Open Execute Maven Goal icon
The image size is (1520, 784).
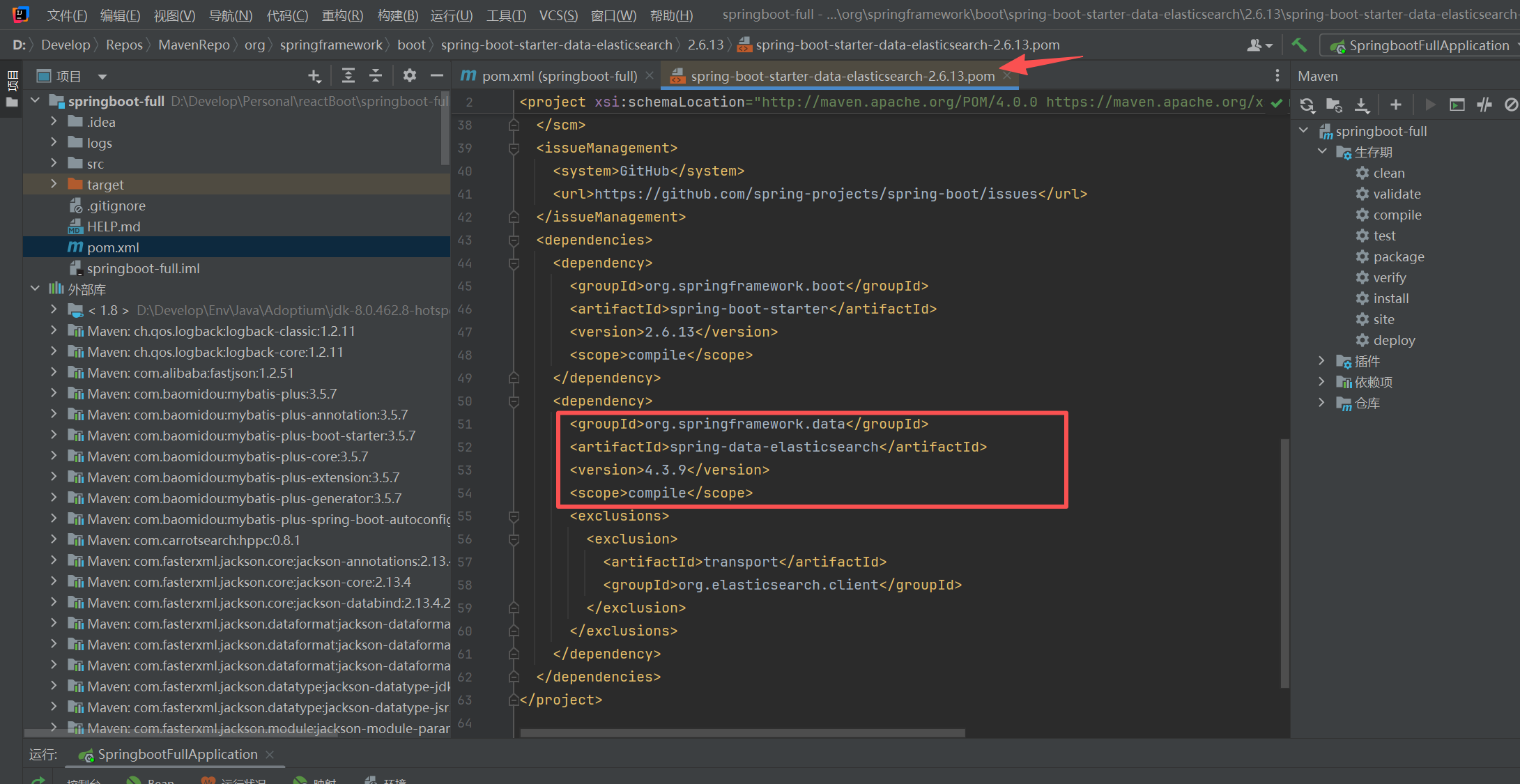[x=1457, y=105]
